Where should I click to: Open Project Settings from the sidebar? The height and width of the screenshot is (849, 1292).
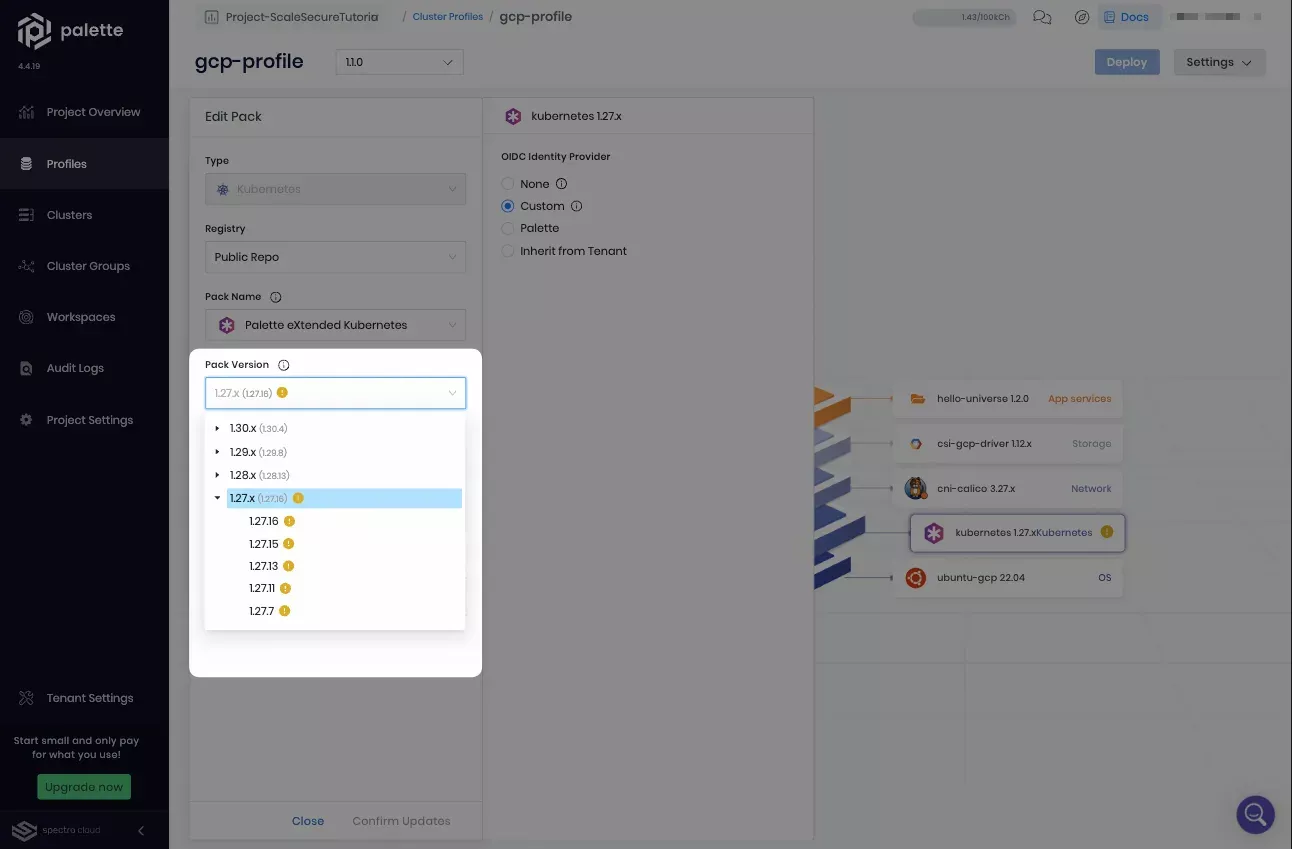(24, 419)
